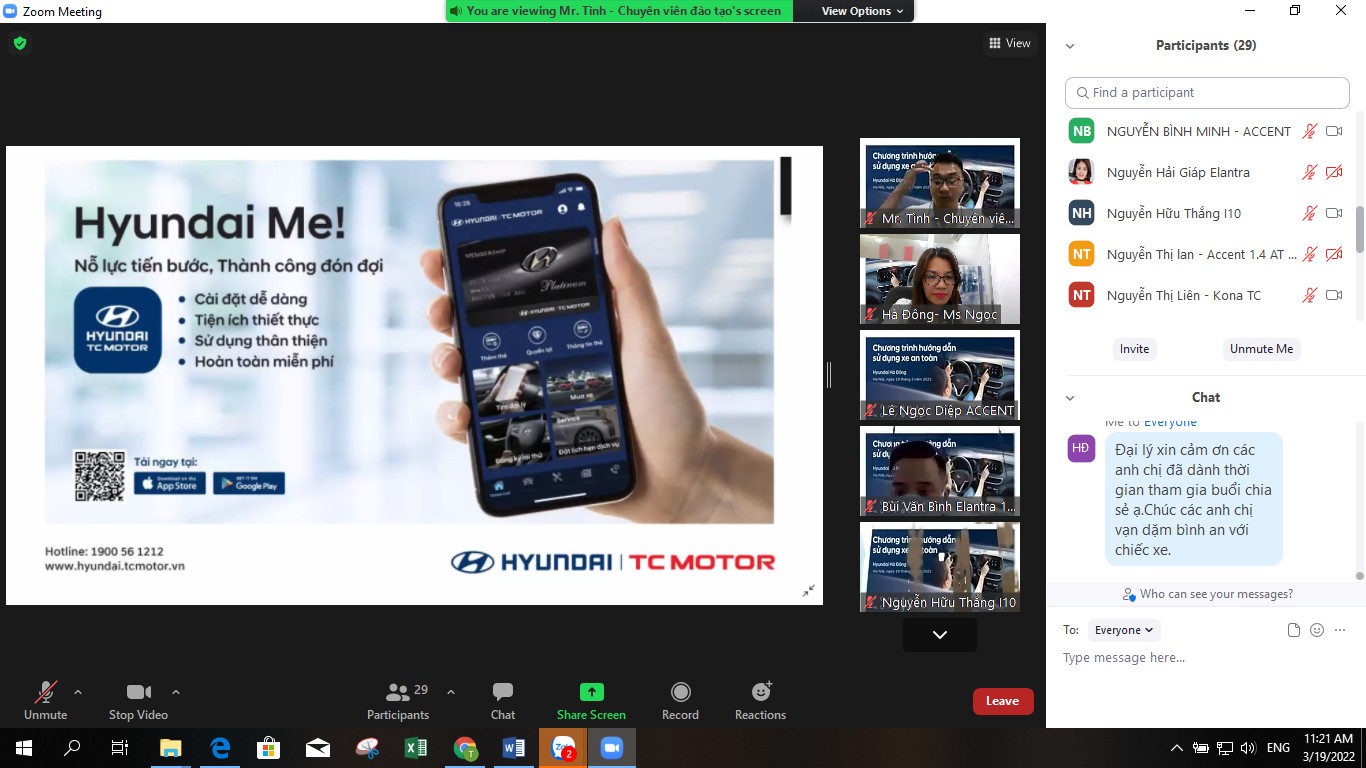Open File Explorer from the taskbar

[x=170, y=748]
